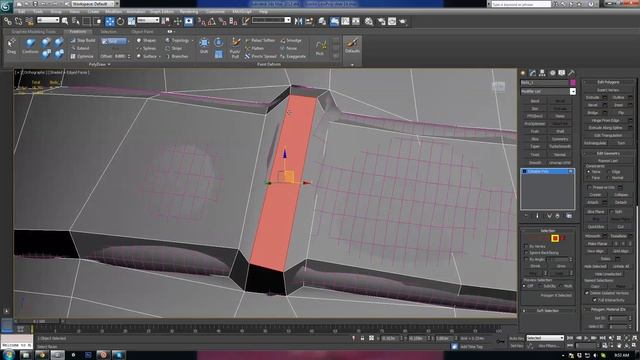This screenshot has height=360, width=640.
Task: Open the selection filter dropdown
Action: point(48,20)
